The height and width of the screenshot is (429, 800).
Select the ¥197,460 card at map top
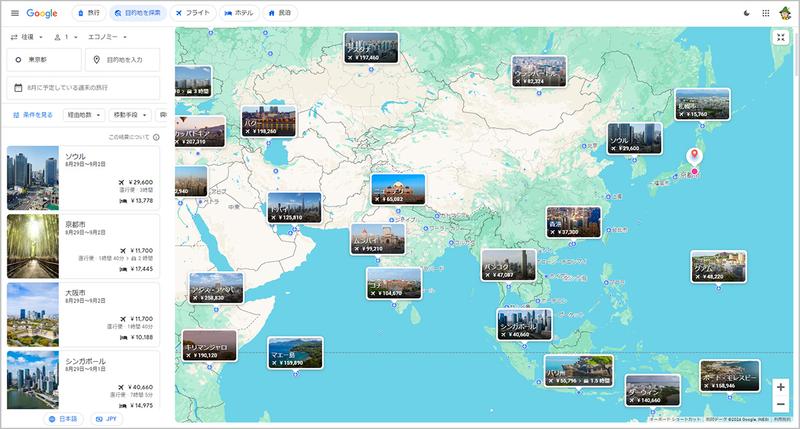371,47
